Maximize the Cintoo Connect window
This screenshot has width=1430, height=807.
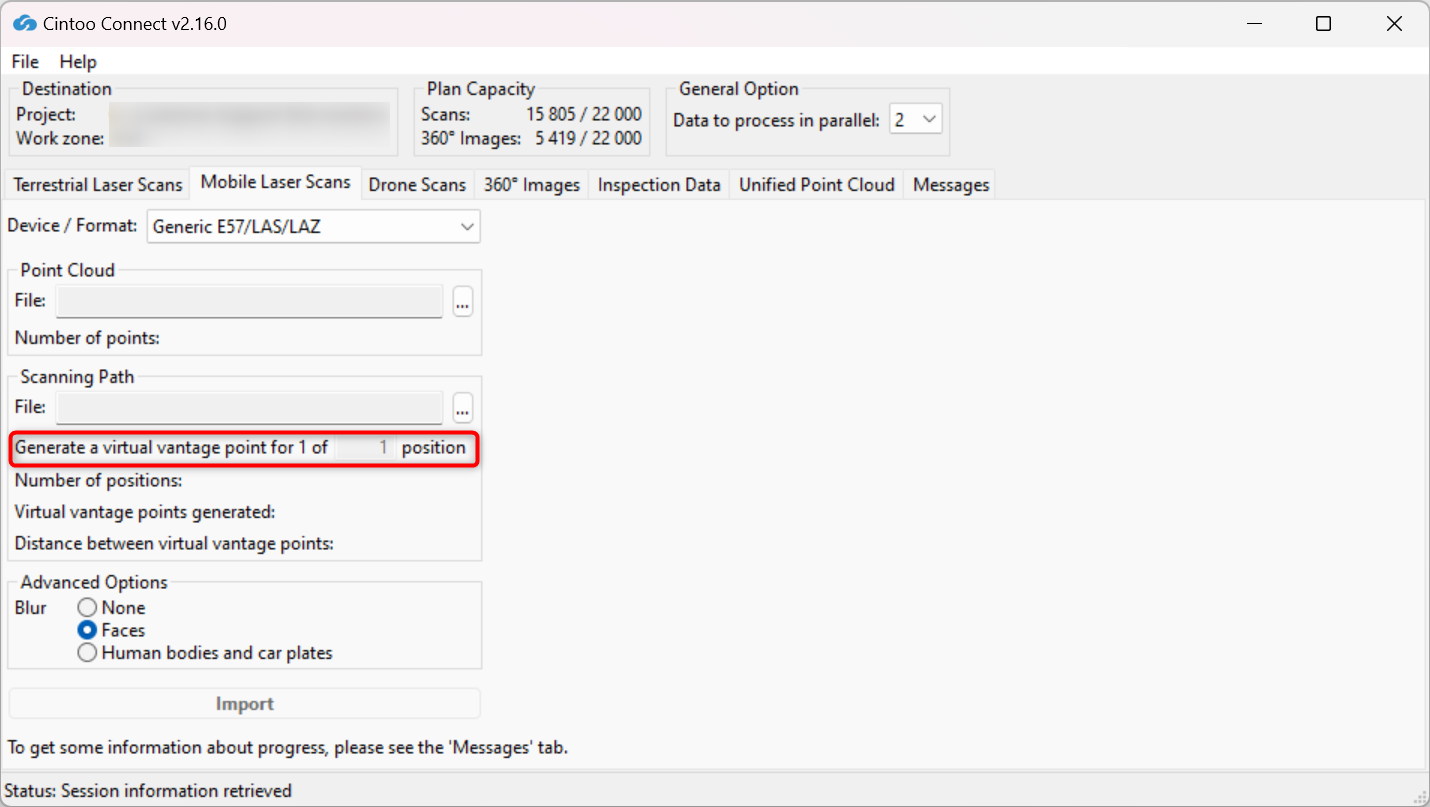tap(1323, 24)
